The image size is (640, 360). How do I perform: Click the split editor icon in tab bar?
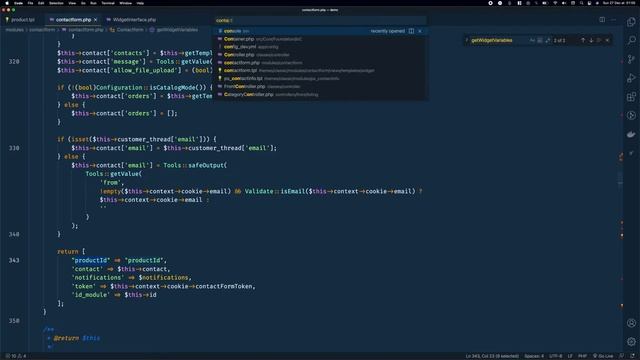[x=602, y=20]
